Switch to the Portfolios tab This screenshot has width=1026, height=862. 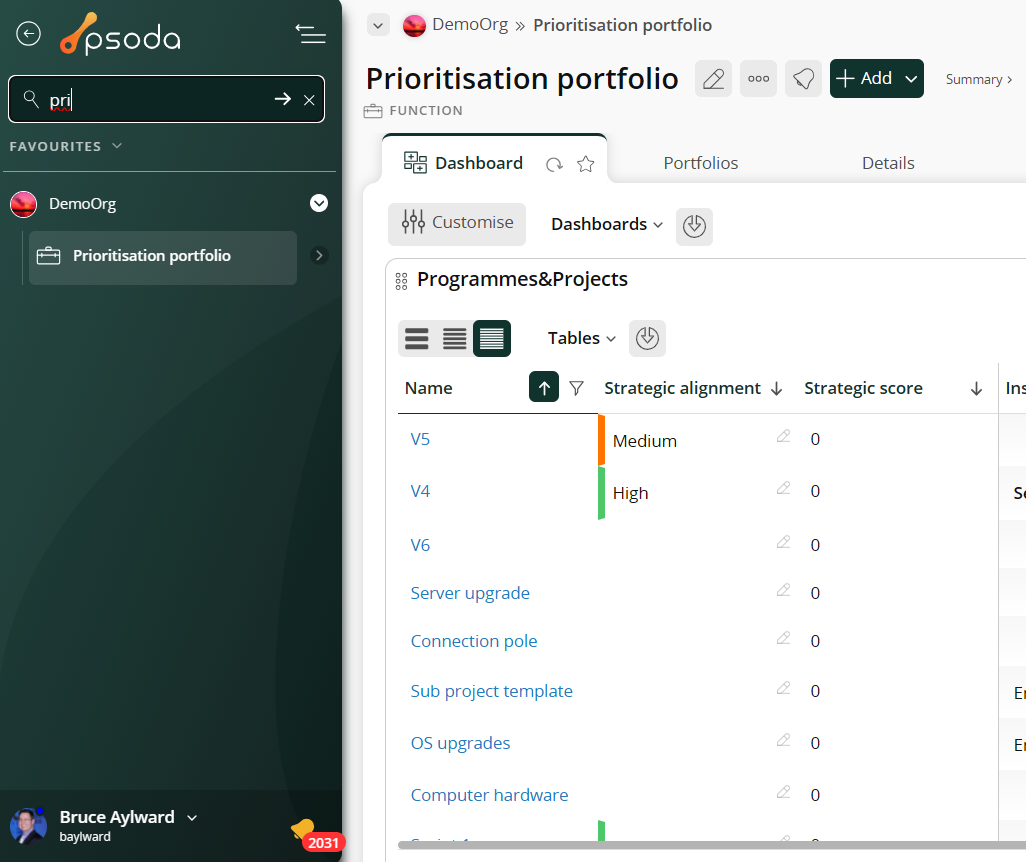point(700,163)
